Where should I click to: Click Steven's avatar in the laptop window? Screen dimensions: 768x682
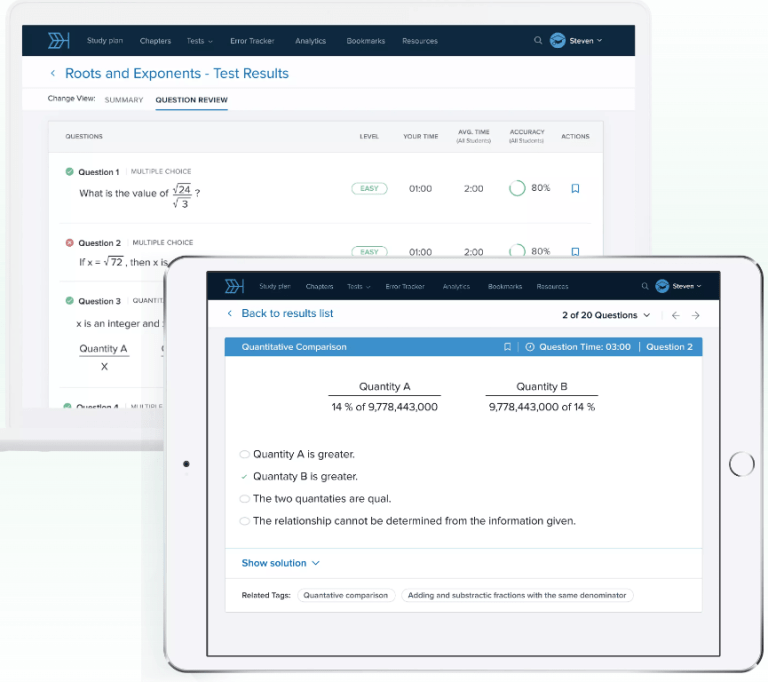pyautogui.click(x=557, y=40)
